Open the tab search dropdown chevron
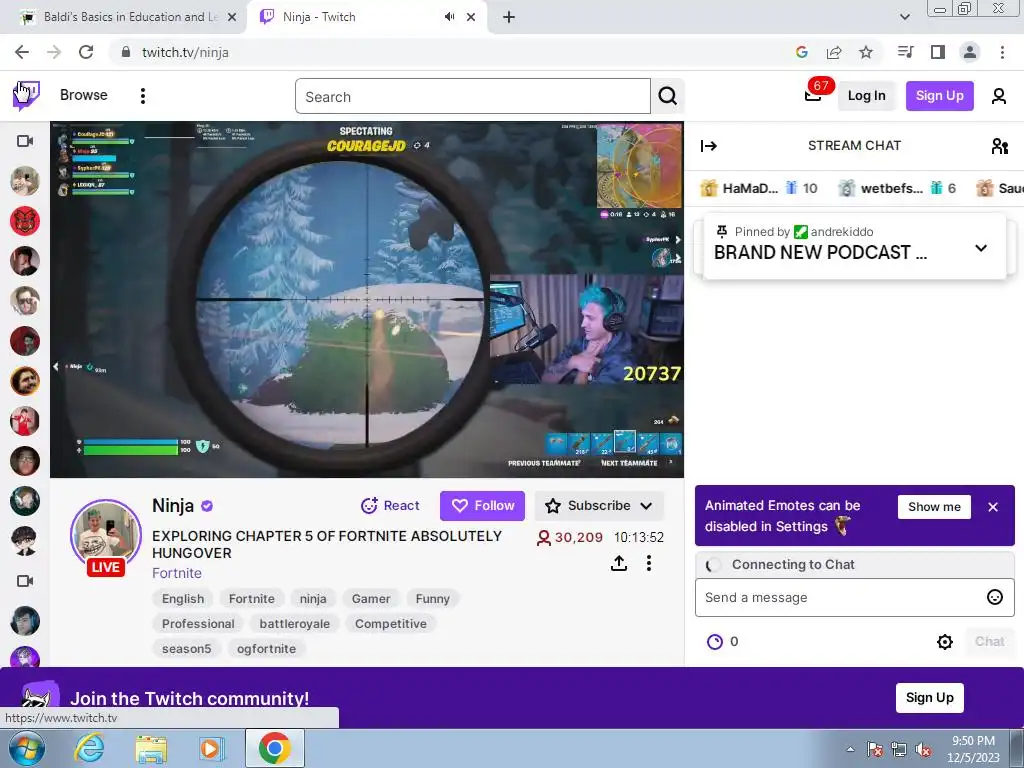 (904, 17)
